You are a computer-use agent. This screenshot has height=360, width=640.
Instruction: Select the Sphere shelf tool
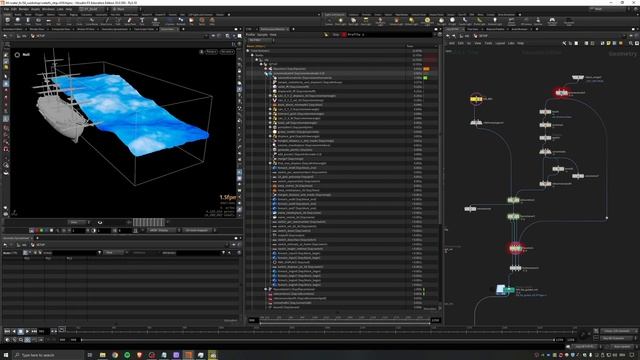(18, 20)
